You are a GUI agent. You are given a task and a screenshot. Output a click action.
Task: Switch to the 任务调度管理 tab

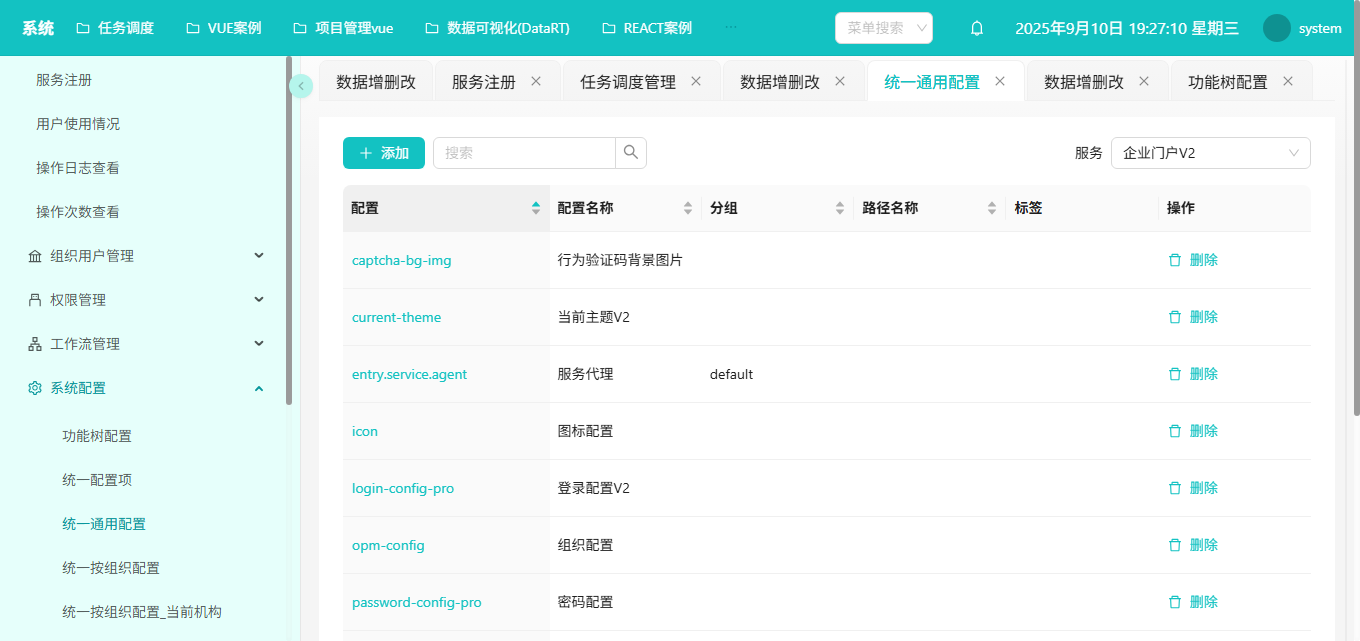[627, 82]
